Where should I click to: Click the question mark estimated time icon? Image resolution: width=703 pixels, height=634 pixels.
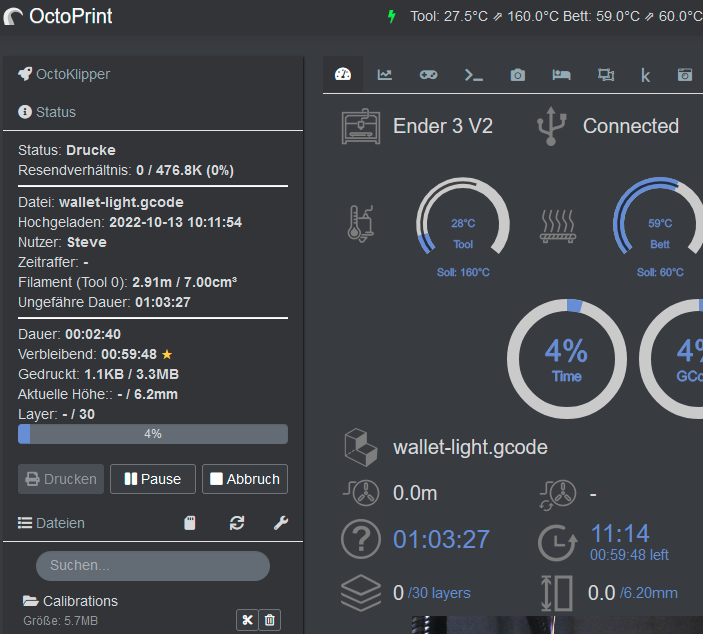[361, 539]
